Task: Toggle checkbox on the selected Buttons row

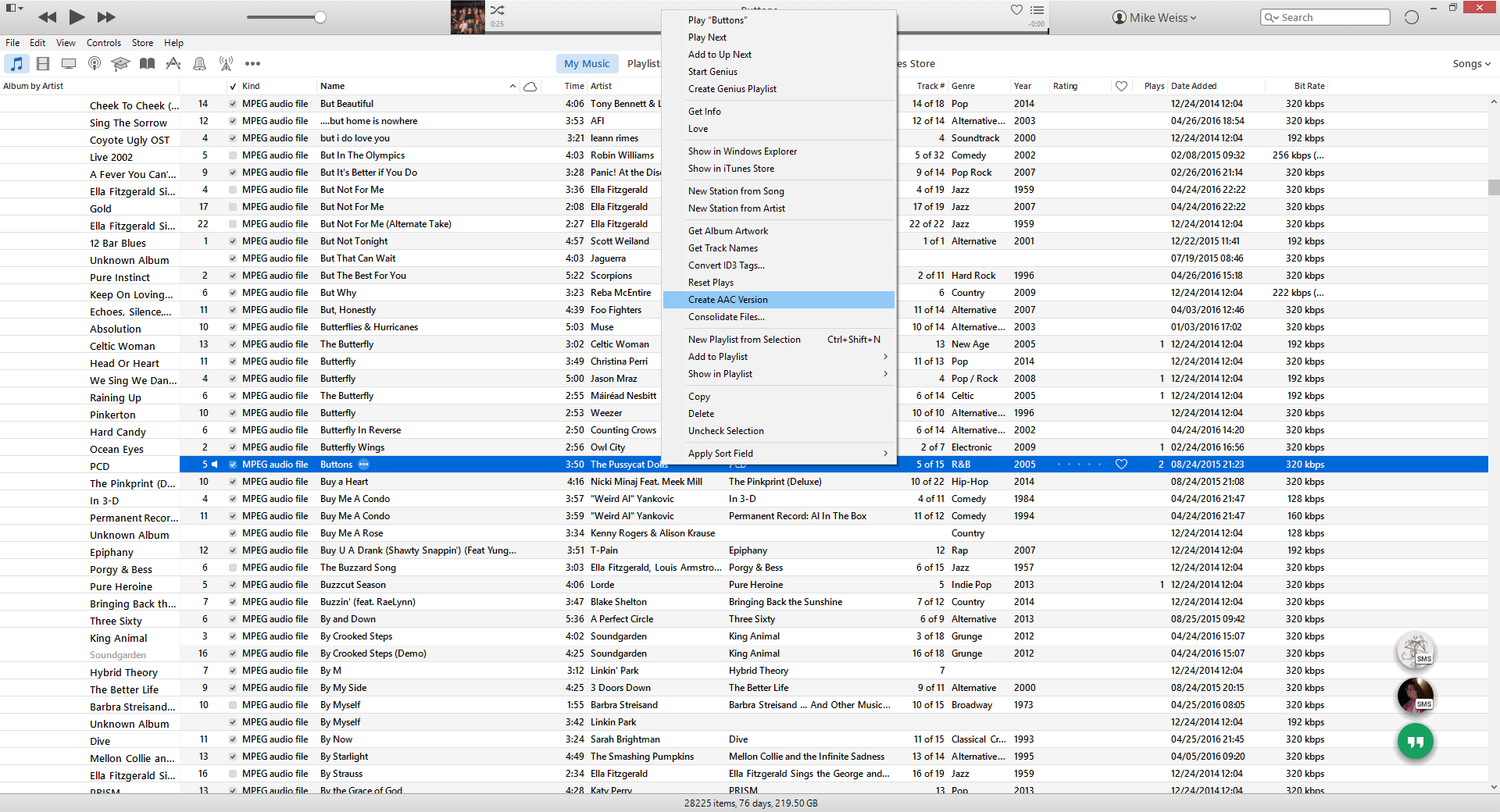Action: click(232, 464)
